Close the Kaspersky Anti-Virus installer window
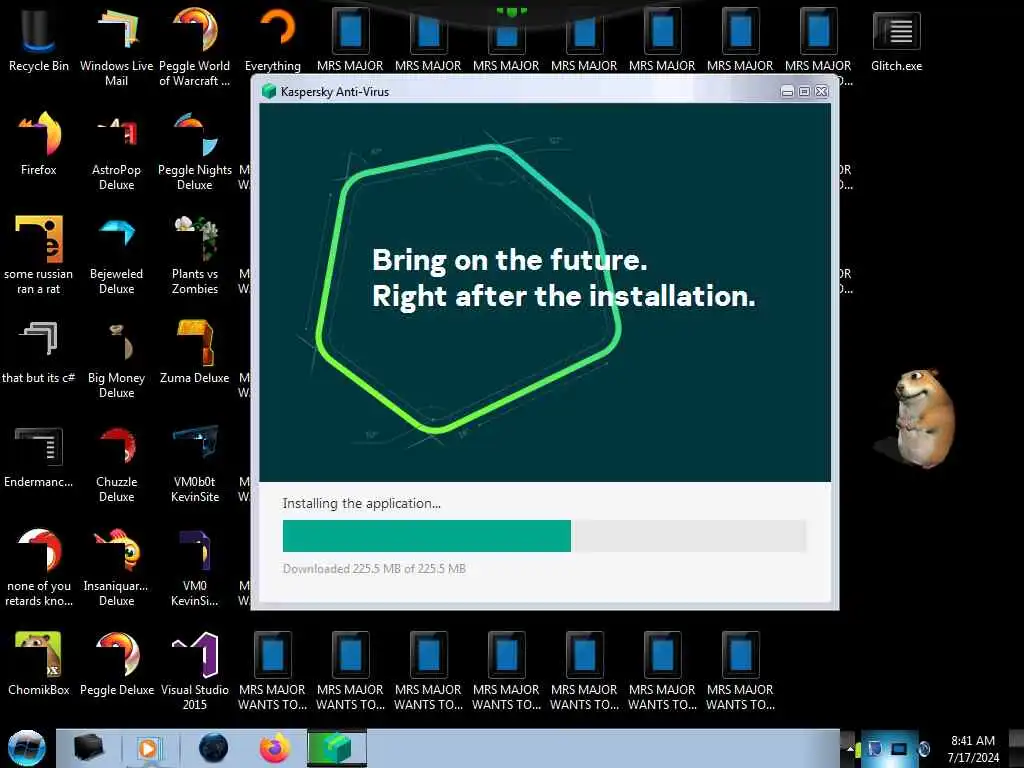 tap(822, 92)
